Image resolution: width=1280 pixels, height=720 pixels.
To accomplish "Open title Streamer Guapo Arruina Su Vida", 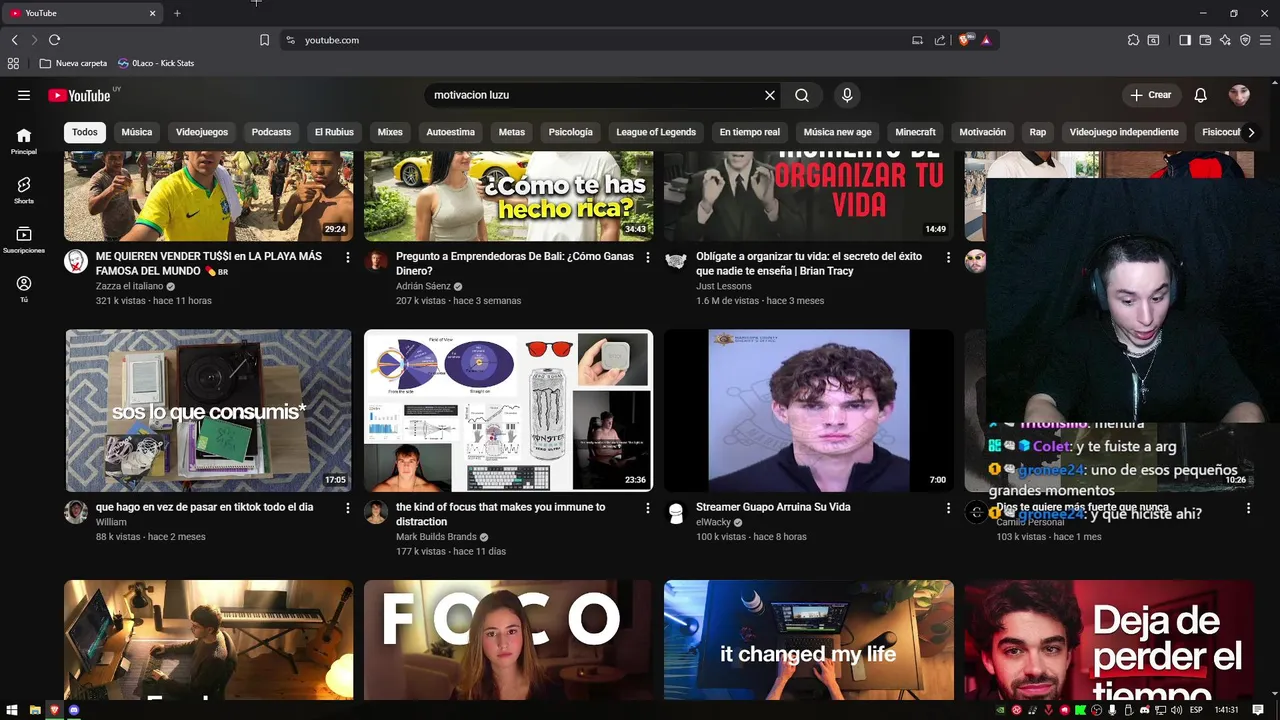I will tap(773, 507).
